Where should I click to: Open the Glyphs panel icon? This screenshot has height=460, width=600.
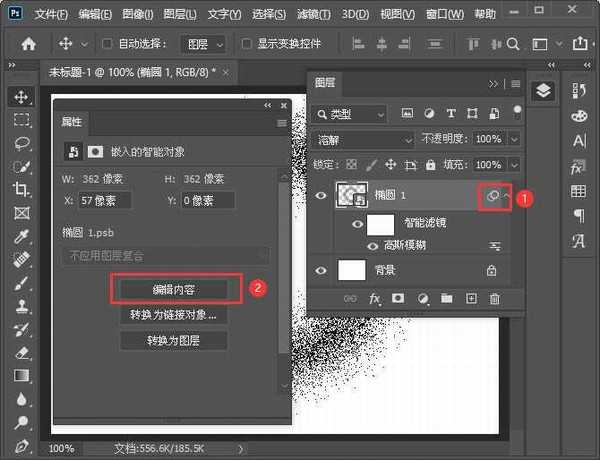pyautogui.click(x=578, y=241)
